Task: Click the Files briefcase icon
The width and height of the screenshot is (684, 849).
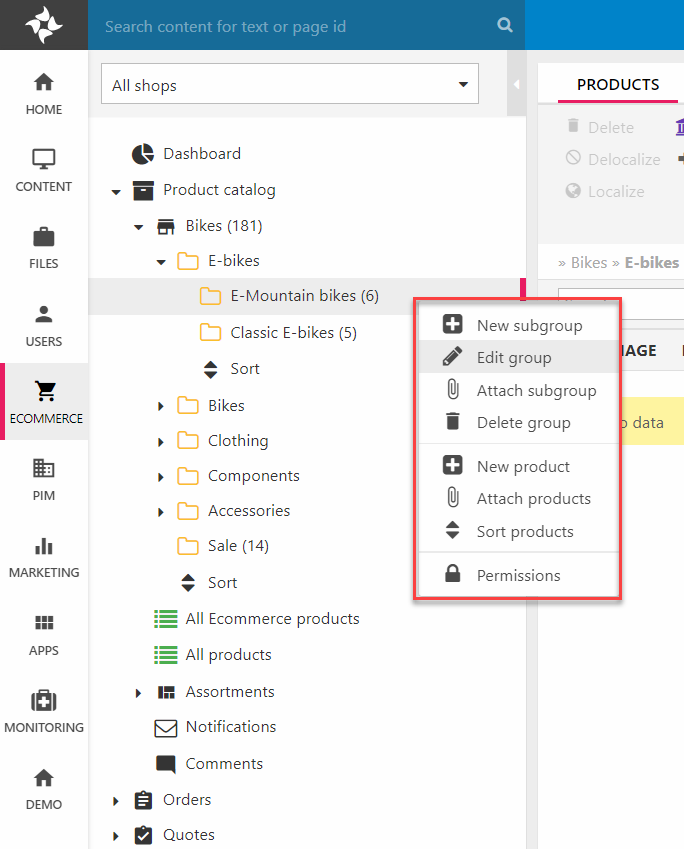Action: [x=44, y=247]
